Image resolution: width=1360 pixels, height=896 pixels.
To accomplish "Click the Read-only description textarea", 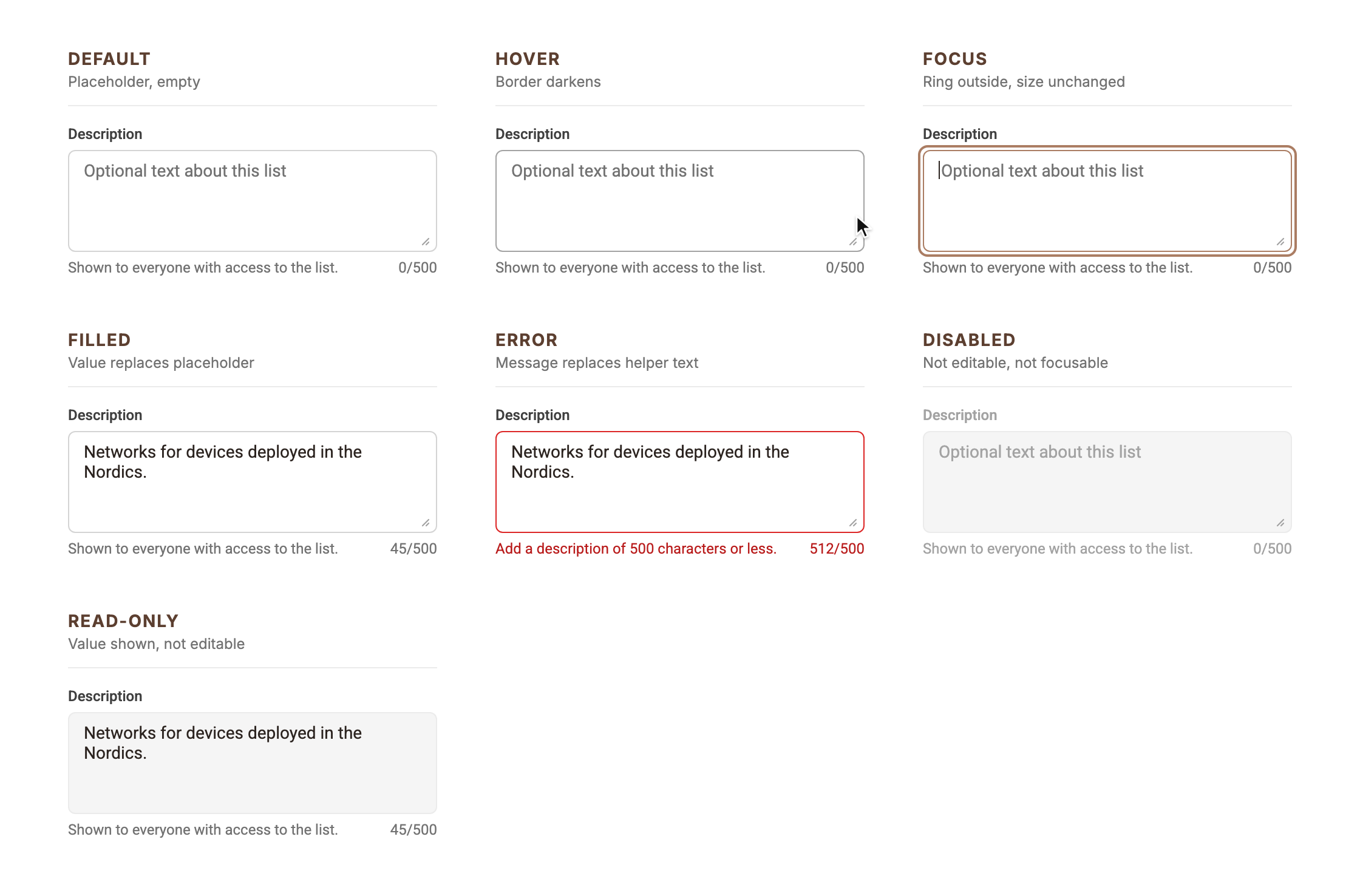I will click(253, 763).
